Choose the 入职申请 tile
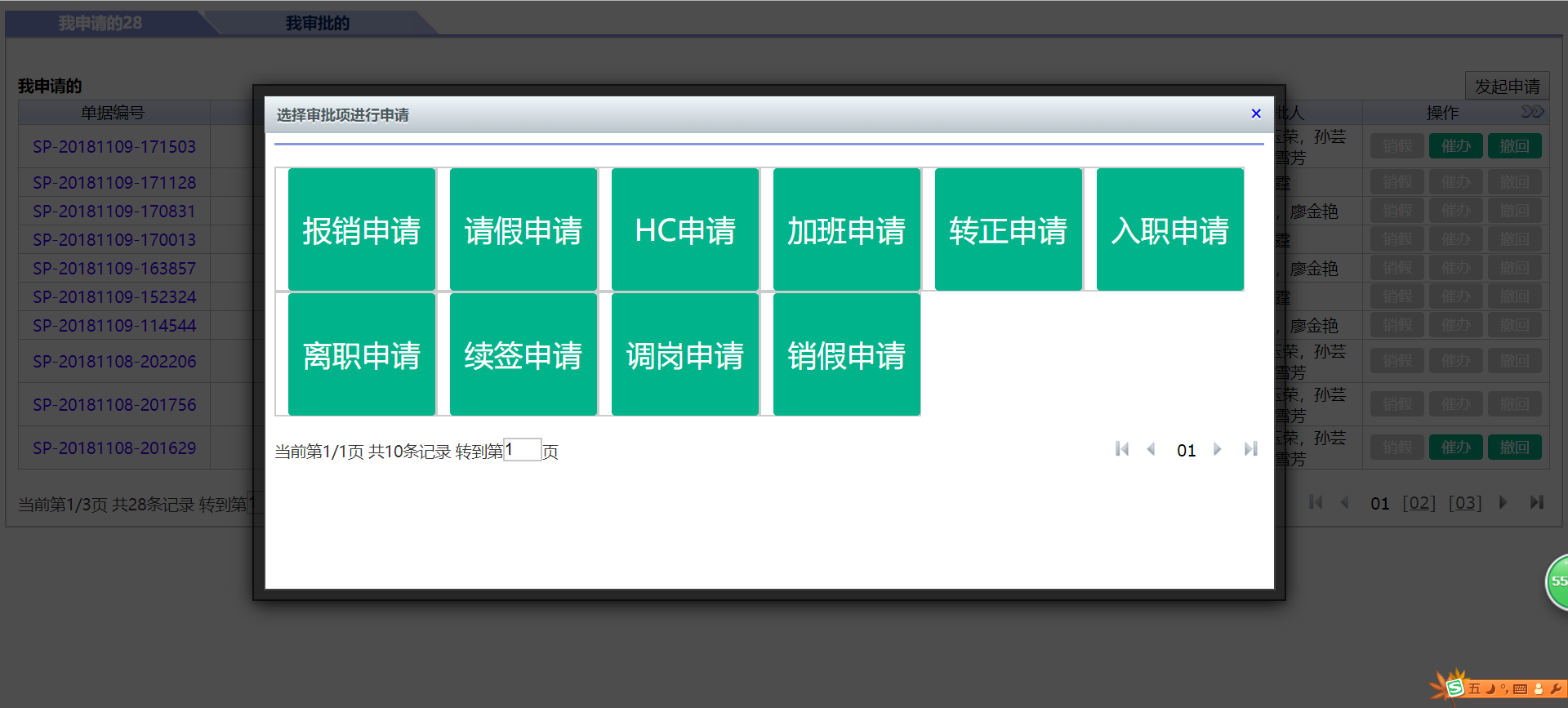The height and width of the screenshot is (708, 1568). click(1170, 229)
